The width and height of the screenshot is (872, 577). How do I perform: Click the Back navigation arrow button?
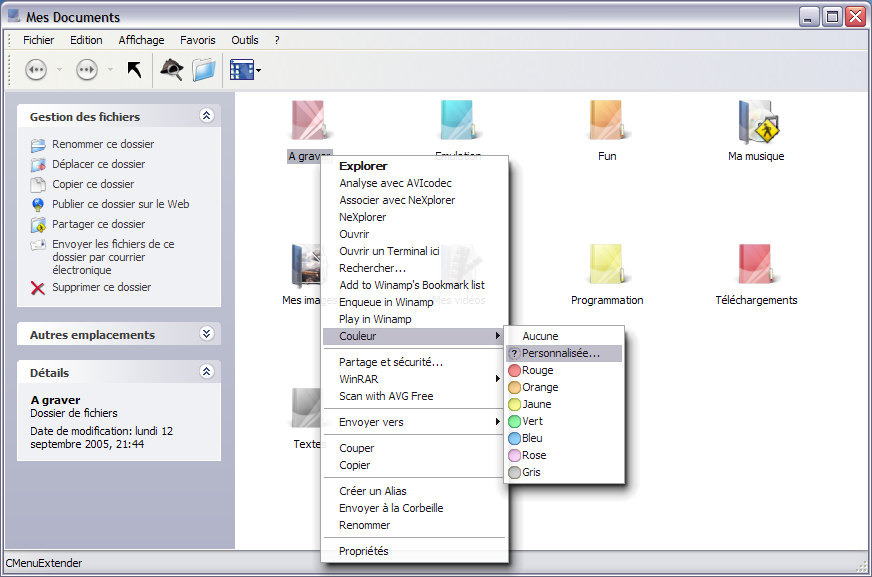36,70
